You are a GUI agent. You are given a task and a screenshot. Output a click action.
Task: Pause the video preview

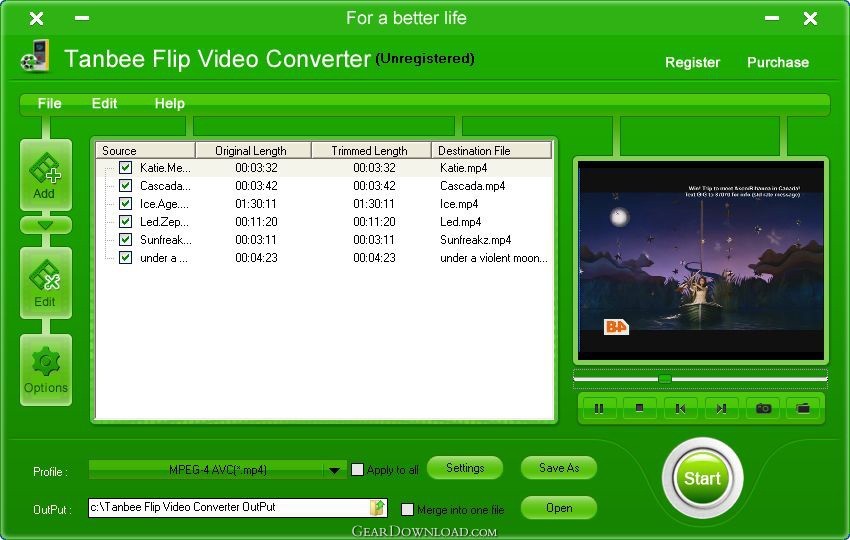pyautogui.click(x=598, y=408)
